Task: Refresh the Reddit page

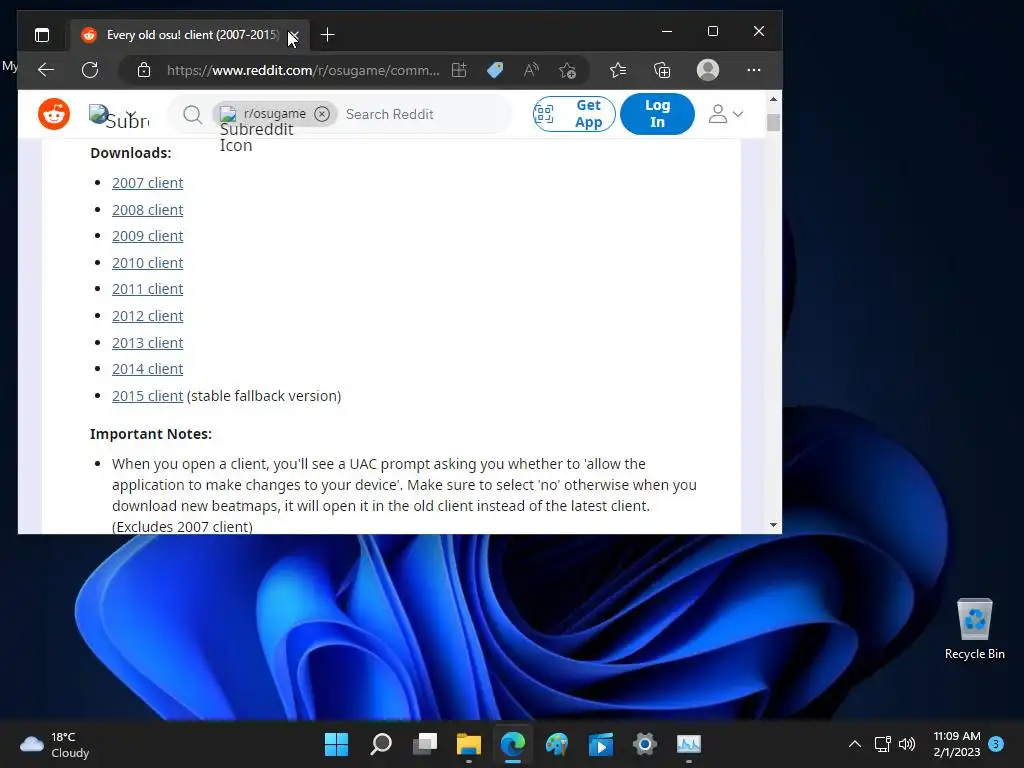Action: click(x=90, y=70)
